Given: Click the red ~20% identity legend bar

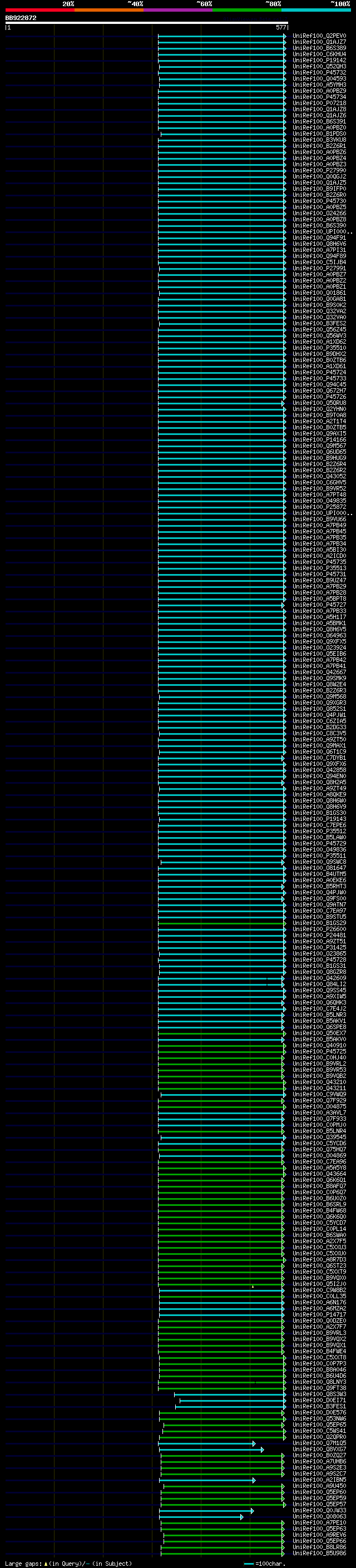Looking at the screenshot, I should coord(39,10).
